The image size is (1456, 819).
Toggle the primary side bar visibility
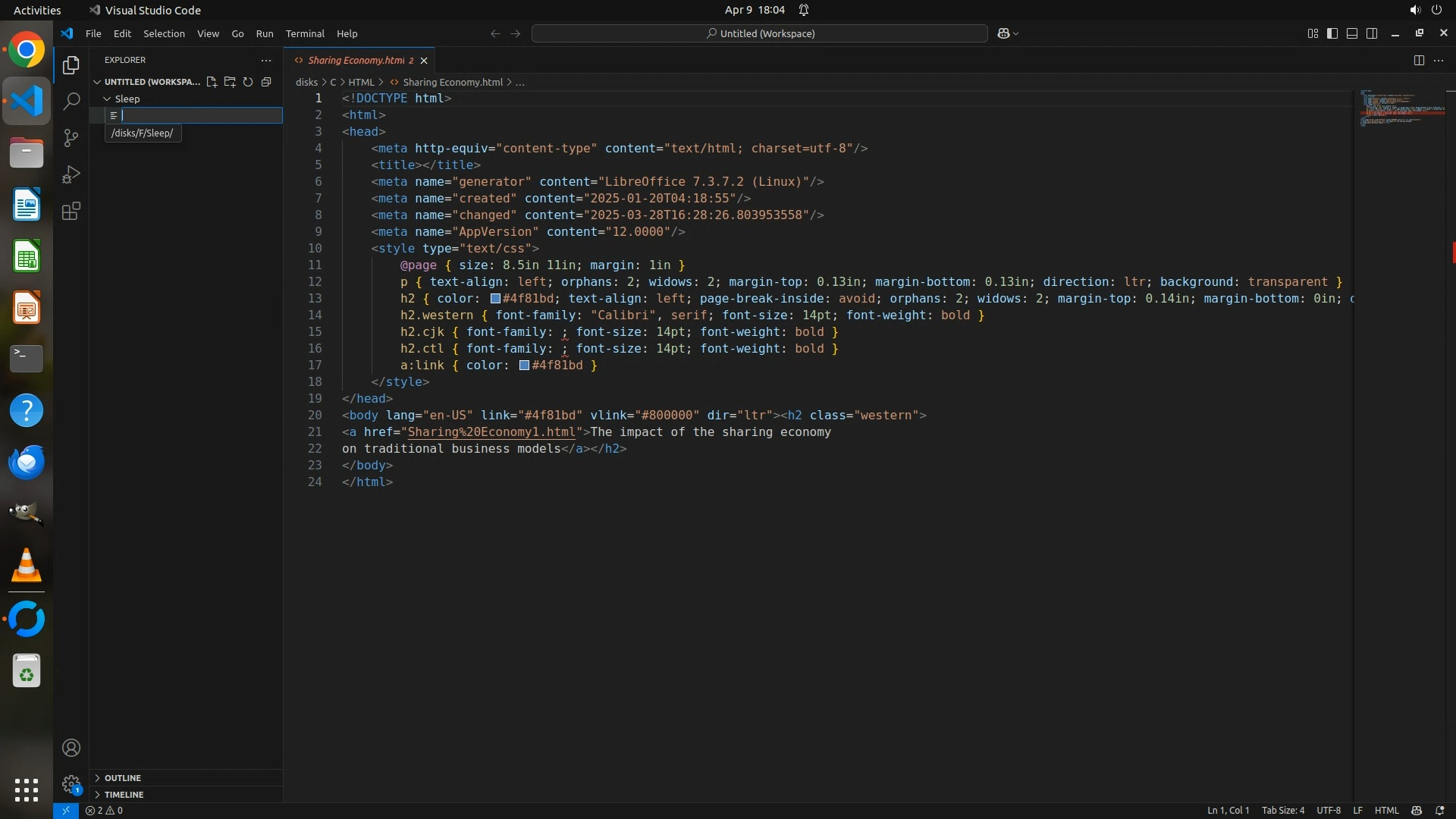click(1332, 33)
